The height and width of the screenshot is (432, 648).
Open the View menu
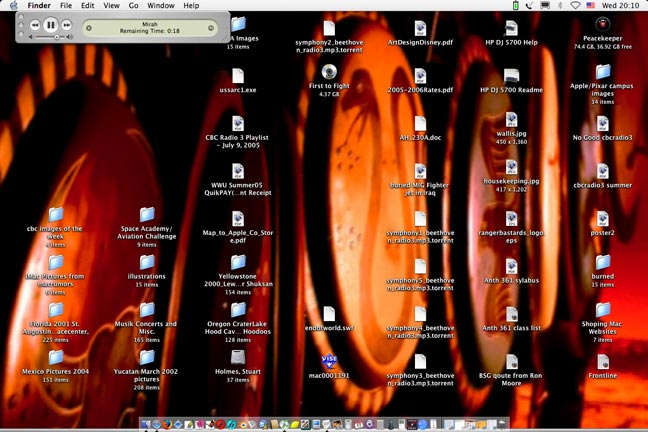click(x=111, y=5)
